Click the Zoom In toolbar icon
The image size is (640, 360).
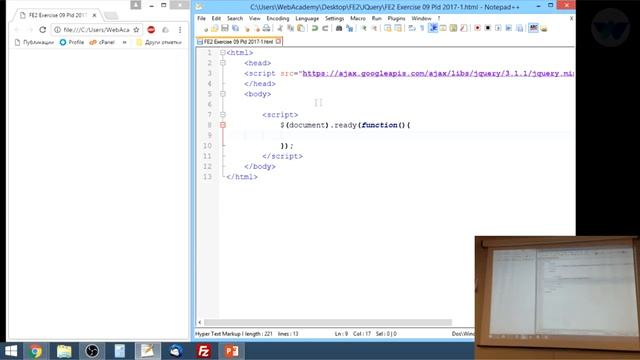pos(363,28)
